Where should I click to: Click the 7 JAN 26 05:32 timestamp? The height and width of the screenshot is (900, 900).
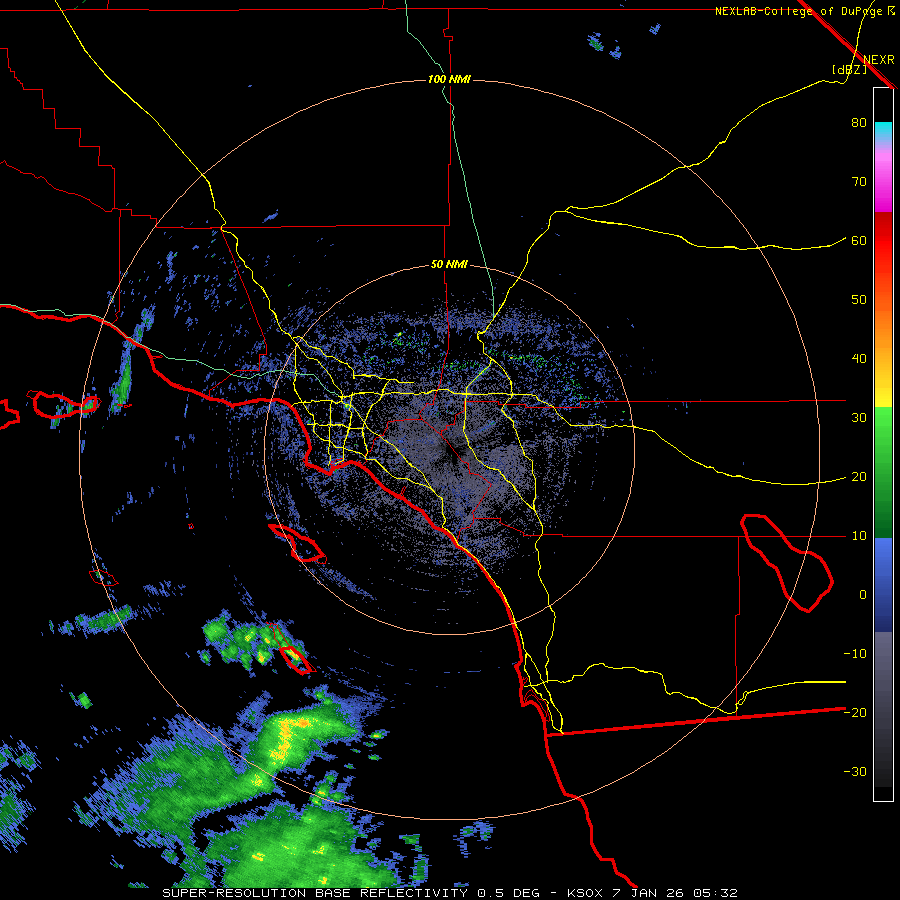676,893
